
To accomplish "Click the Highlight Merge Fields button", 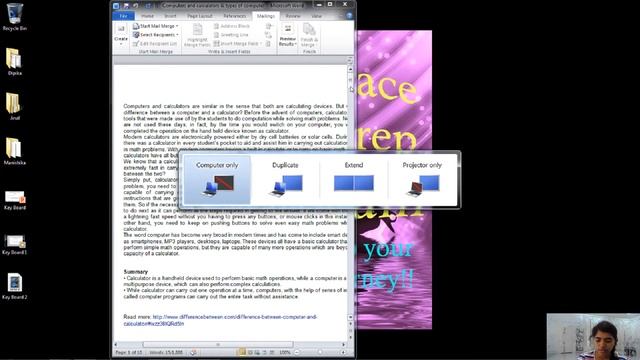I will (x=197, y=35).
